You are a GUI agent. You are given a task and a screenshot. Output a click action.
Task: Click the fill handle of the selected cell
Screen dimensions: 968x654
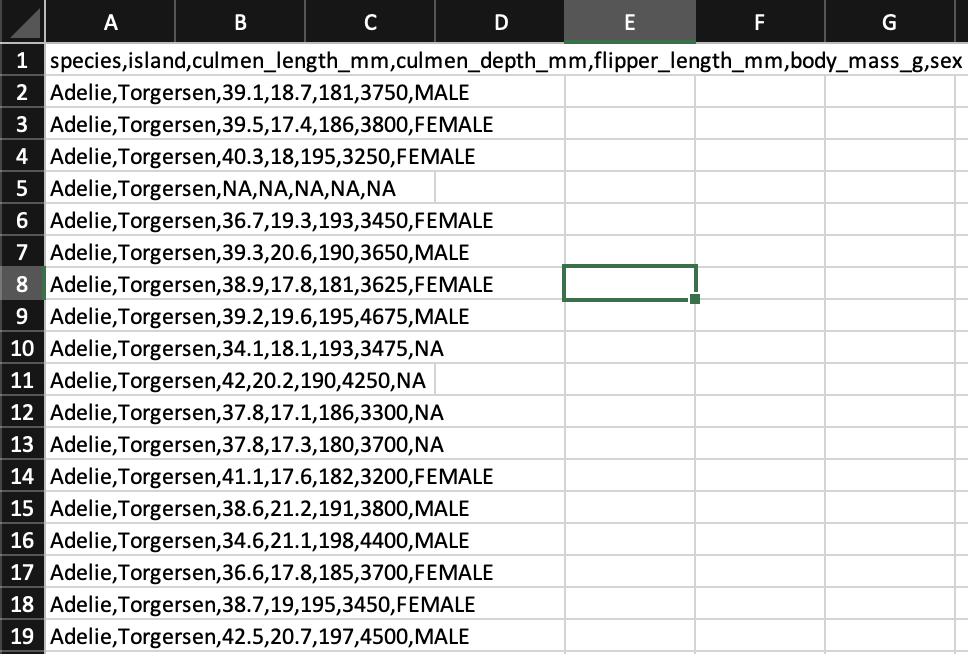click(x=694, y=299)
